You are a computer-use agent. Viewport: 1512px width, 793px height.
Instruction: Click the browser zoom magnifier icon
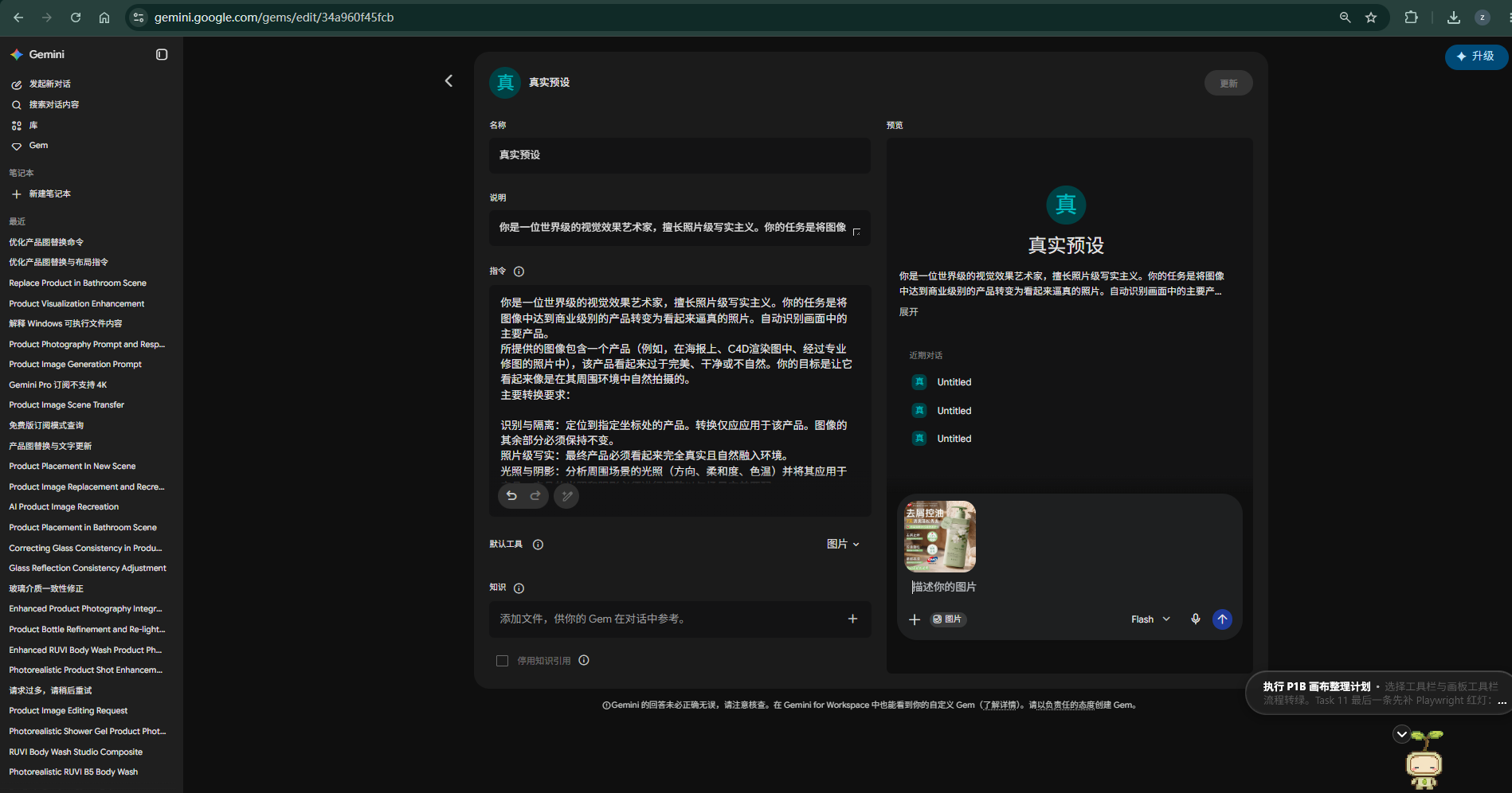1345,18
